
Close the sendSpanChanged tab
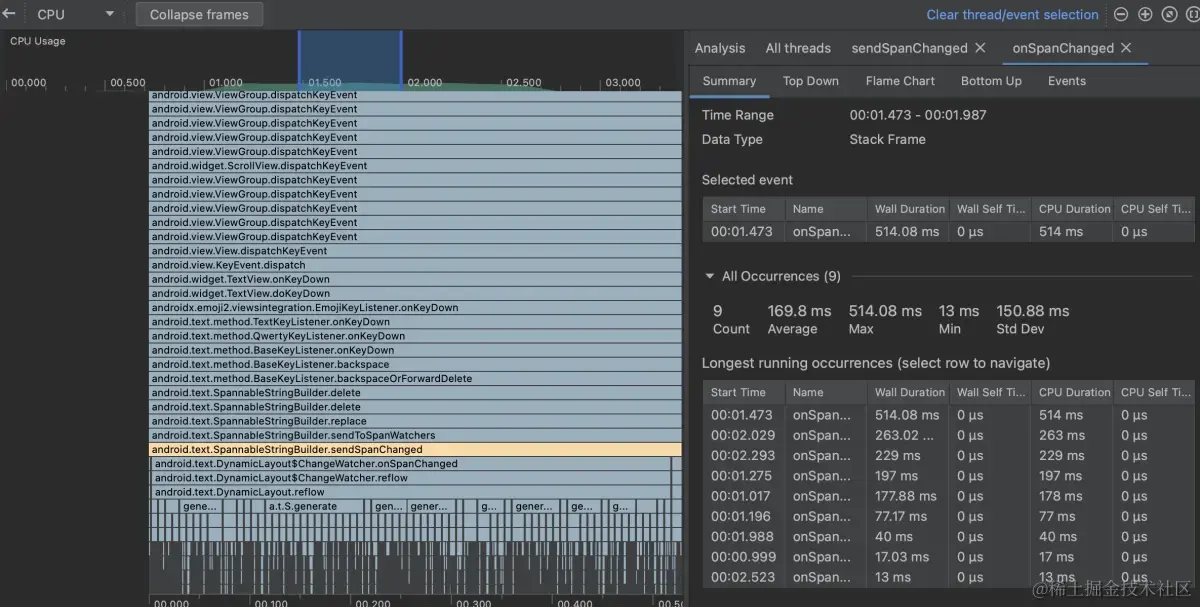point(980,48)
